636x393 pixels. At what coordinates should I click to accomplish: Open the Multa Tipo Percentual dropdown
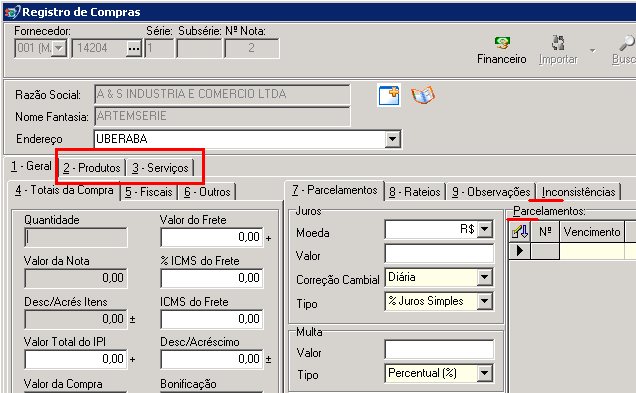[485, 373]
